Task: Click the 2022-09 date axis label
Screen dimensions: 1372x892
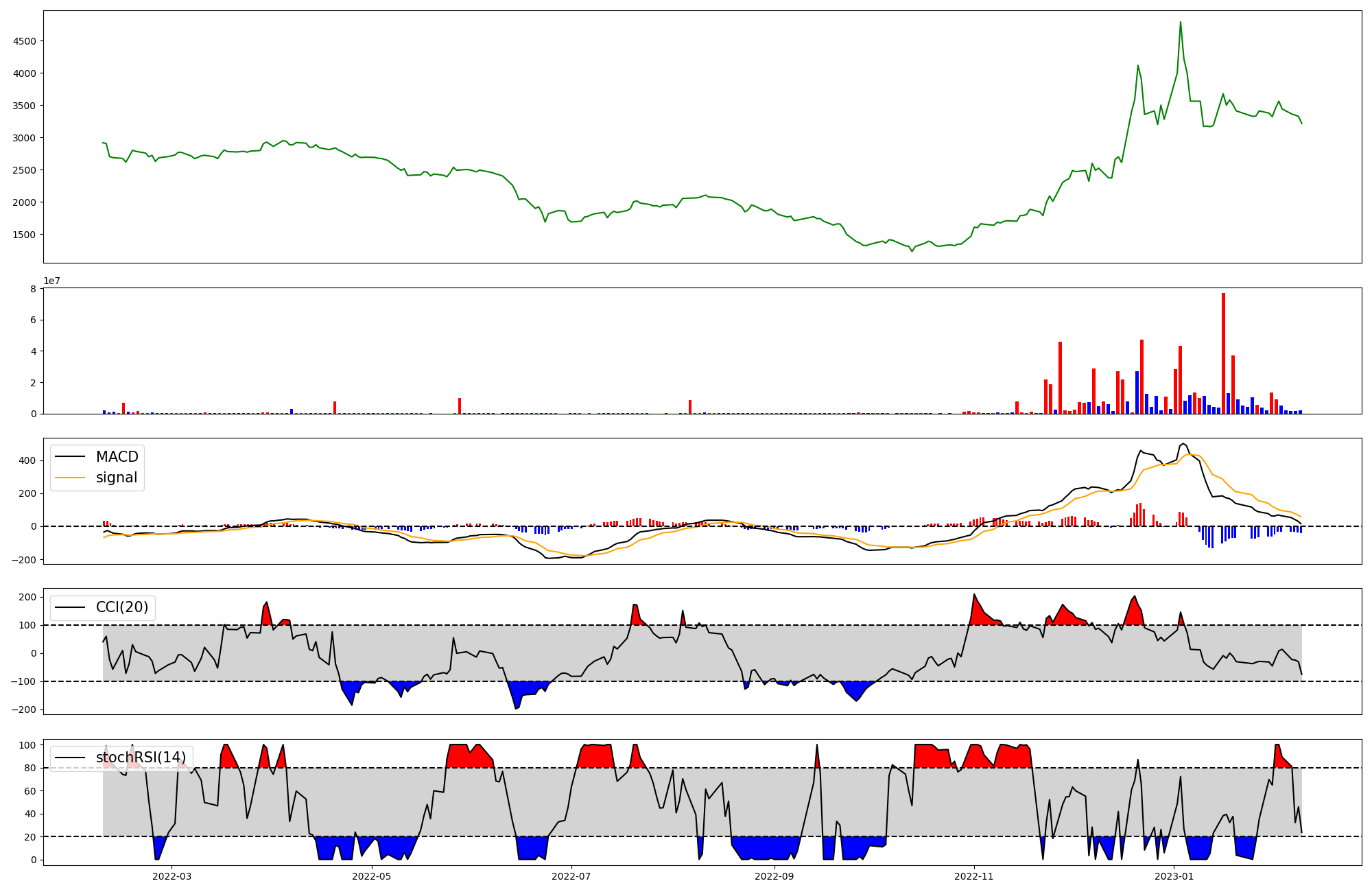Action: coord(775,876)
